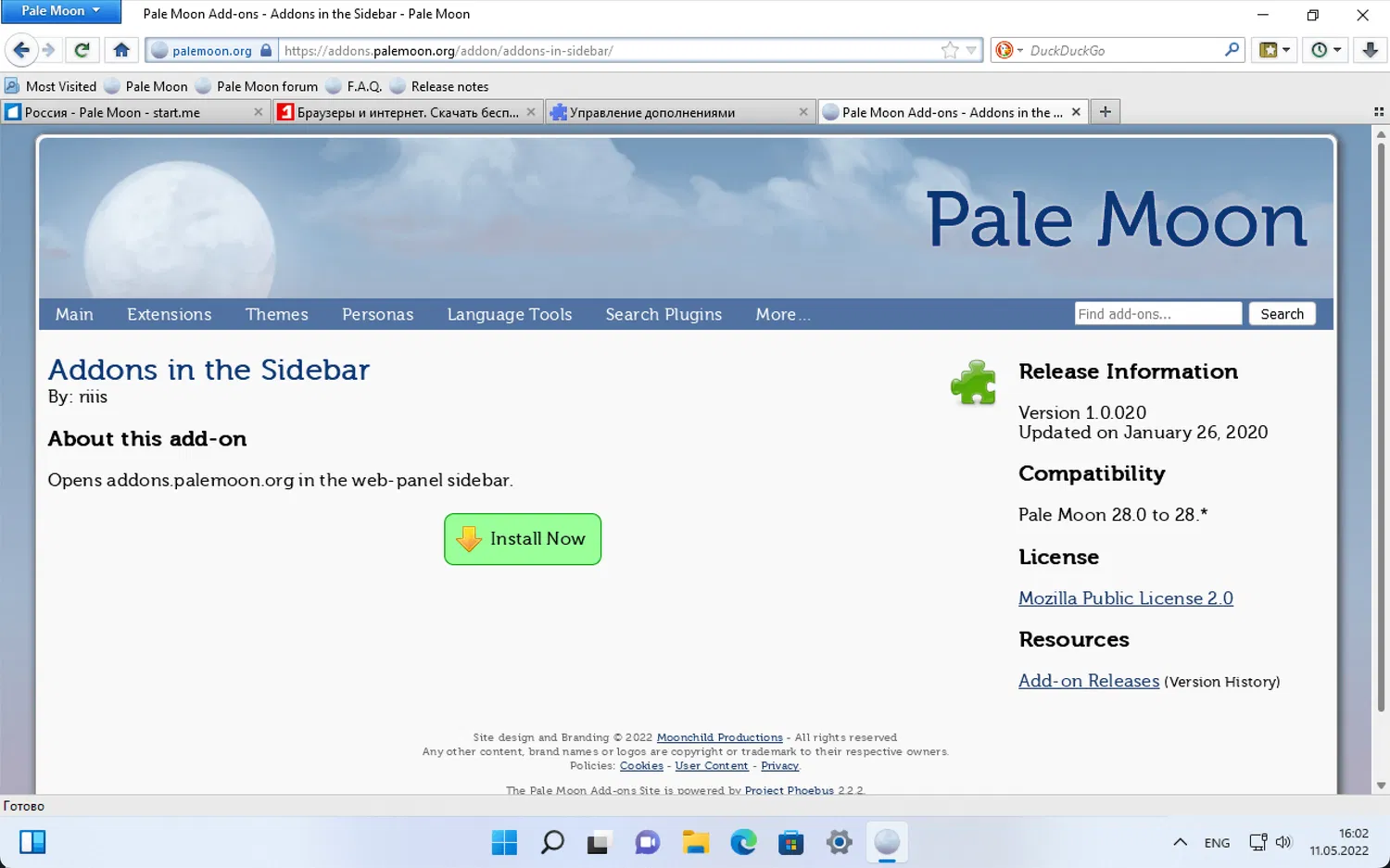Open the Personas category
Viewport: 1390px width, 868px height.
tap(378, 314)
